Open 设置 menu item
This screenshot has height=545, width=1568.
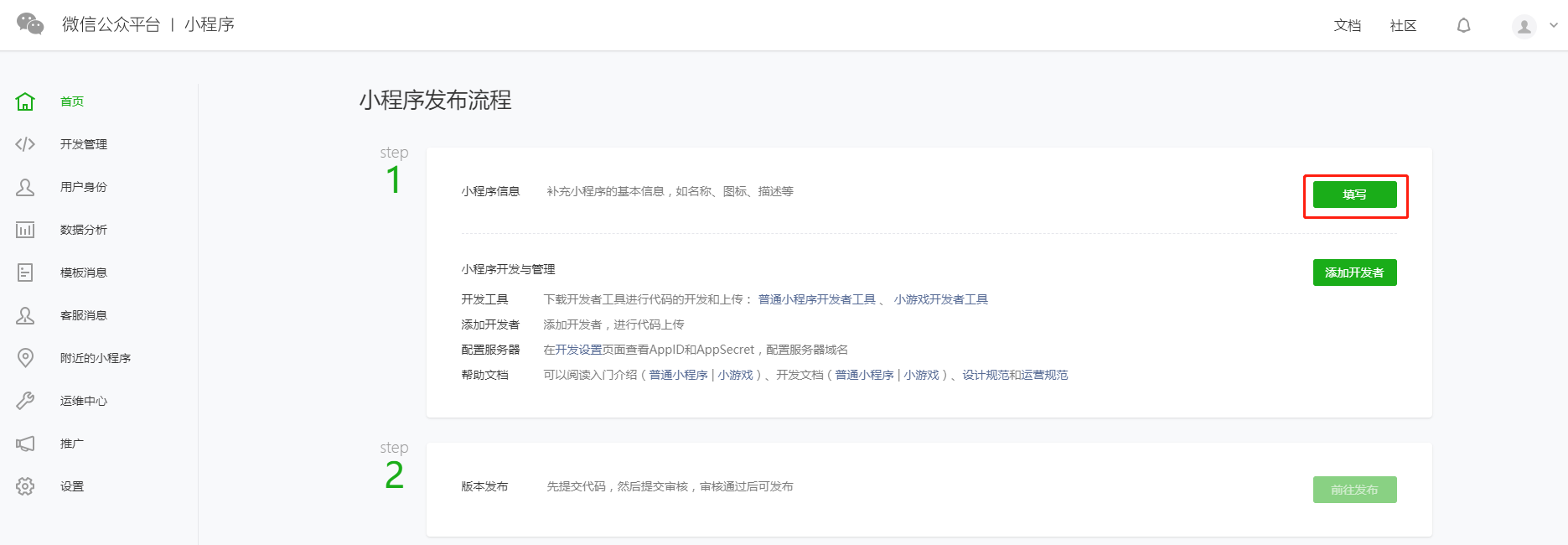(72, 486)
